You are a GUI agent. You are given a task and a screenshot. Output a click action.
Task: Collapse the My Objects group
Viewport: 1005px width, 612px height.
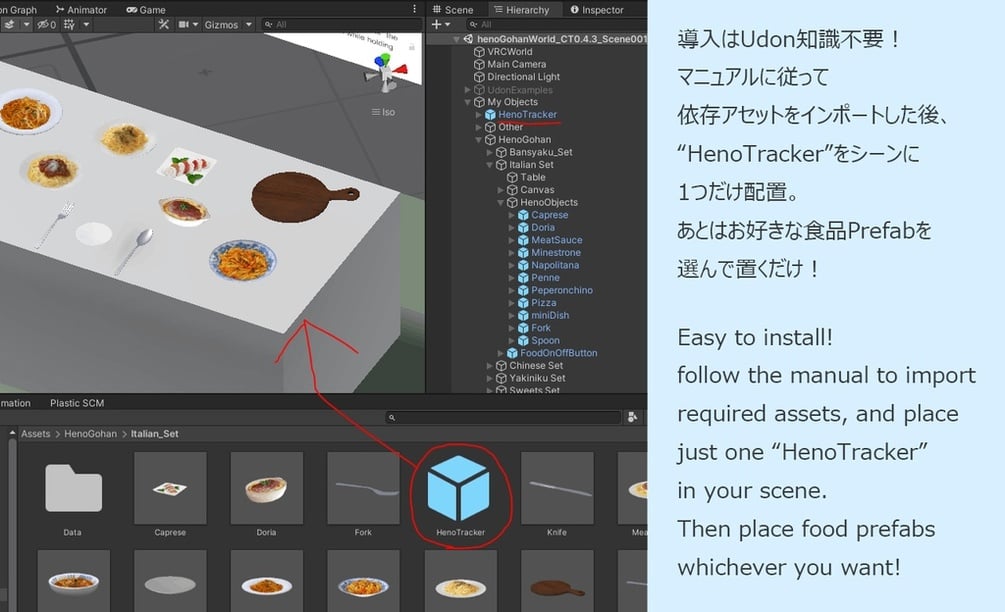tap(468, 102)
